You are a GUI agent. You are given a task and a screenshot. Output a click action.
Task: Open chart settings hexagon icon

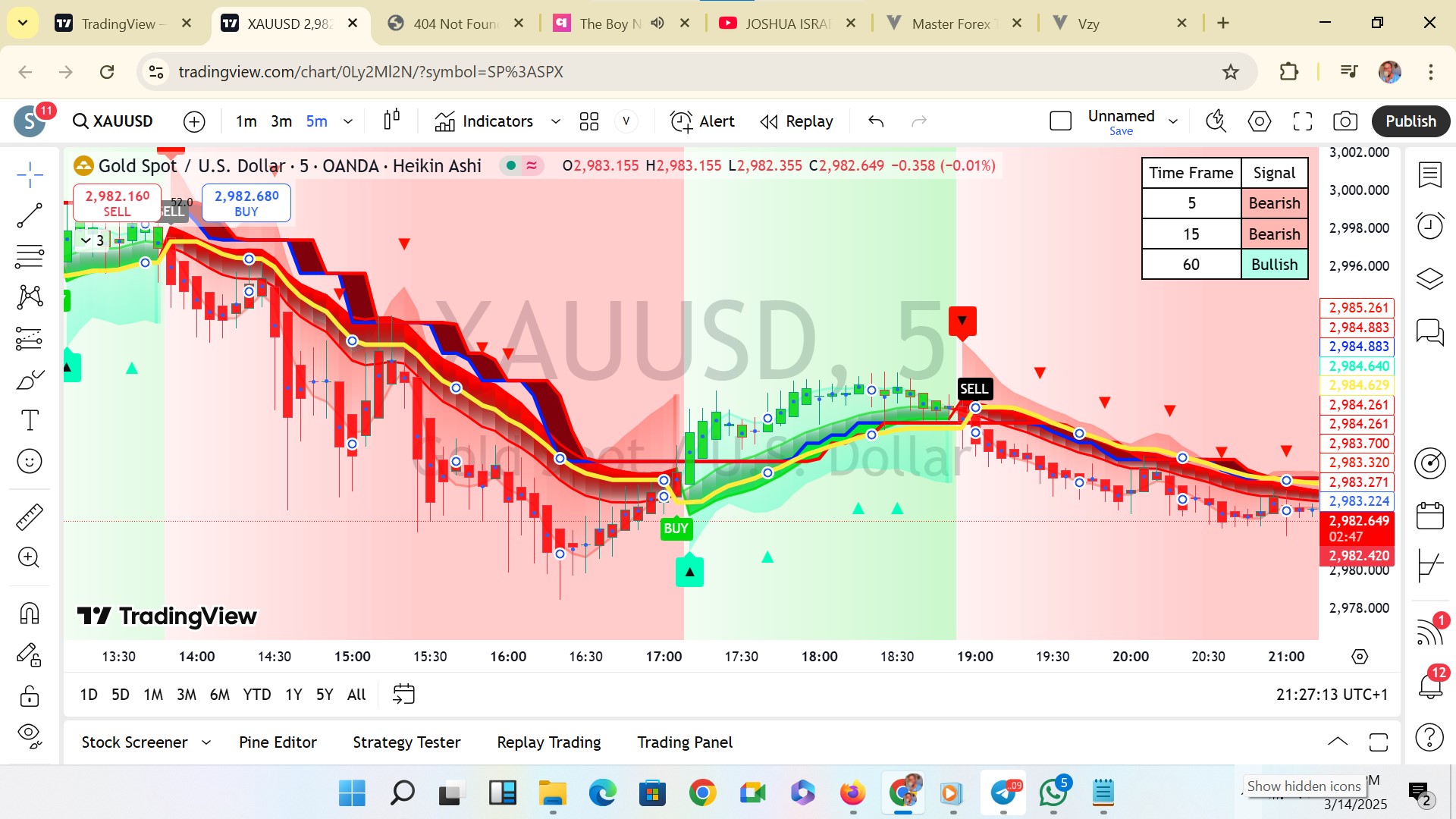click(x=1259, y=121)
